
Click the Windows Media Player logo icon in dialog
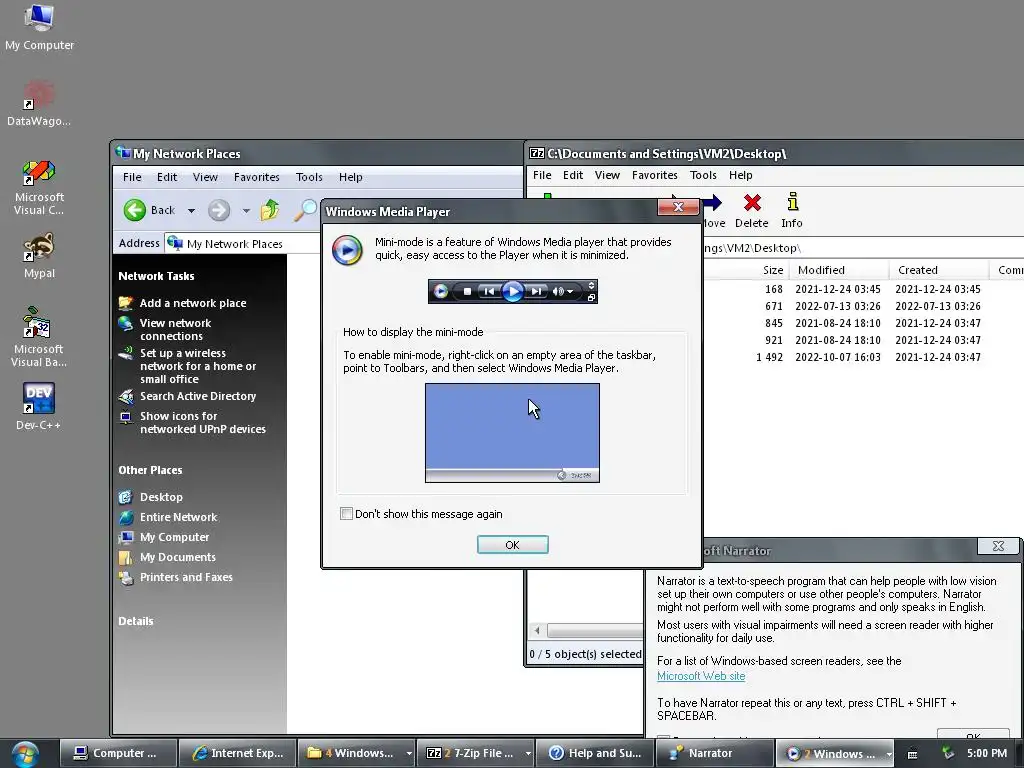pyautogui.click(x=347, y=250)
